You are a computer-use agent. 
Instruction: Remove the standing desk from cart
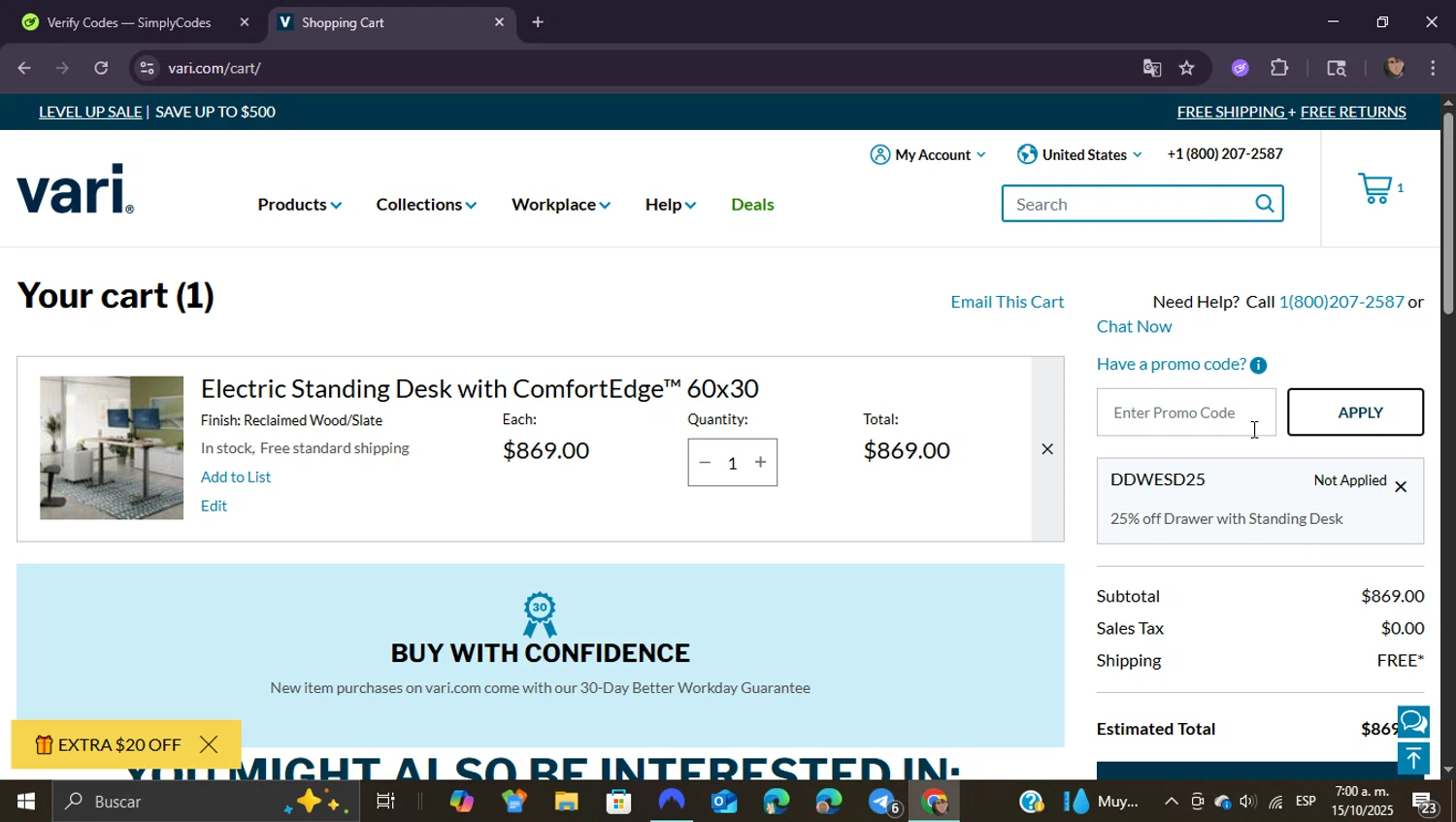[x=1047, y=448]
